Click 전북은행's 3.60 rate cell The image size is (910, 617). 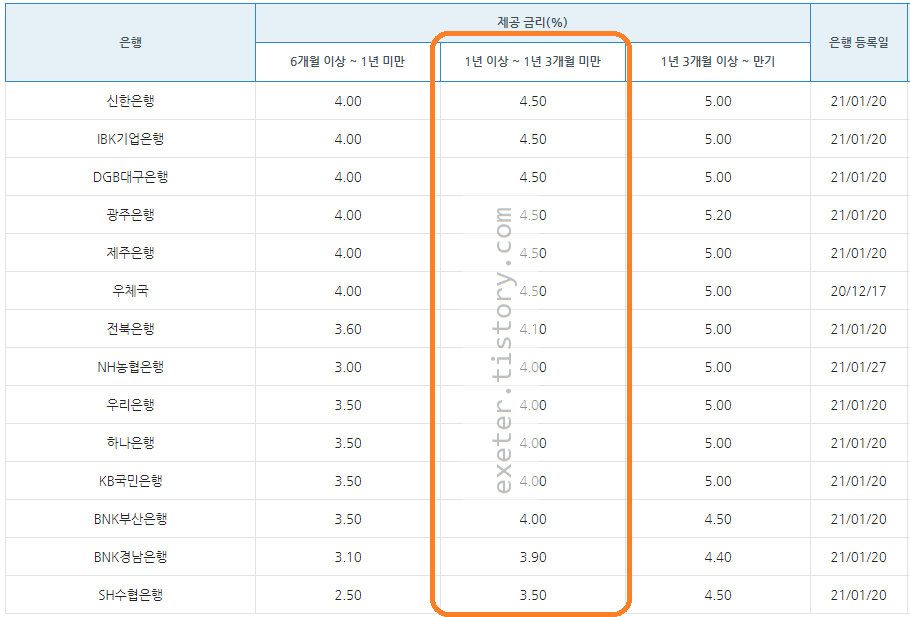tap(348, 329)
